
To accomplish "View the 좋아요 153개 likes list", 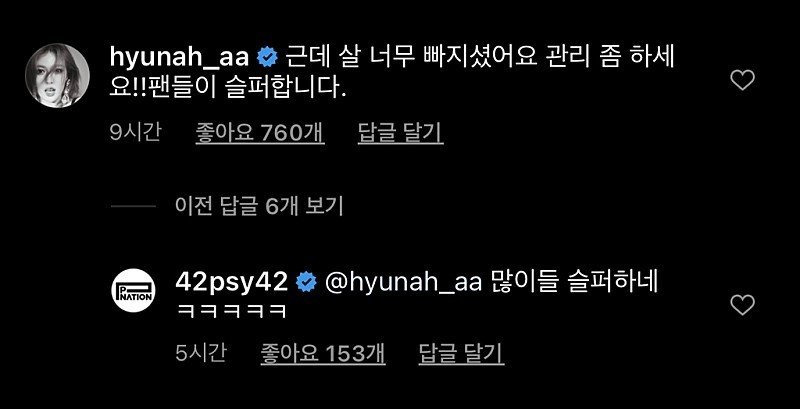I will tap(322, 353).
